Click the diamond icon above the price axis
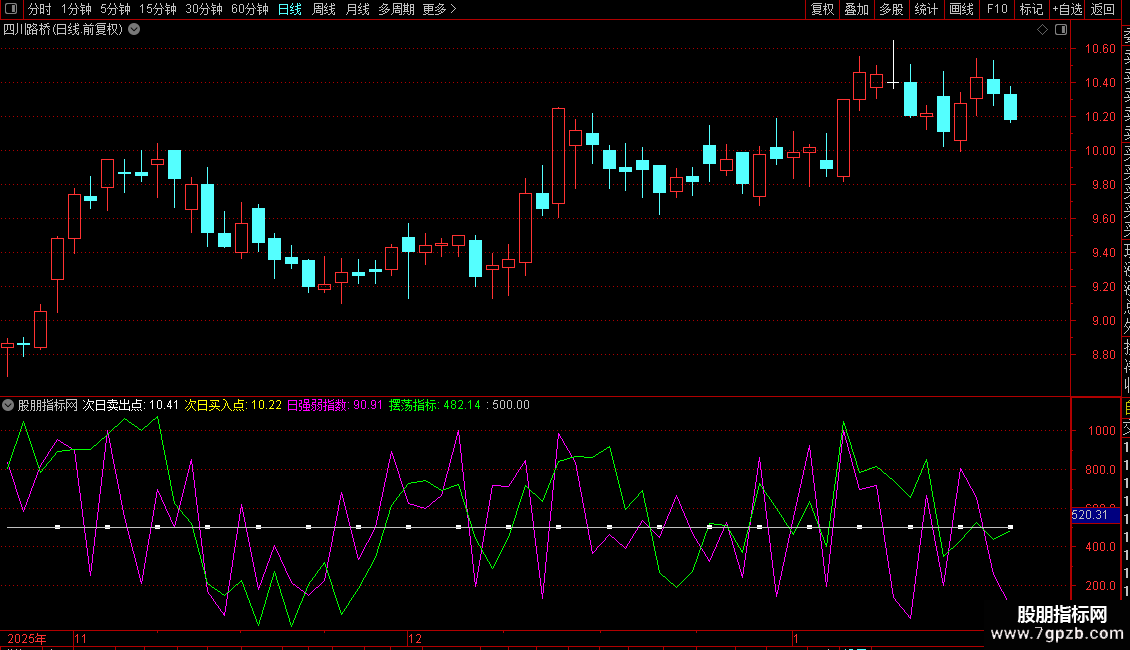This screenshot has height=650, width=1130. (x=1042, y=30)
